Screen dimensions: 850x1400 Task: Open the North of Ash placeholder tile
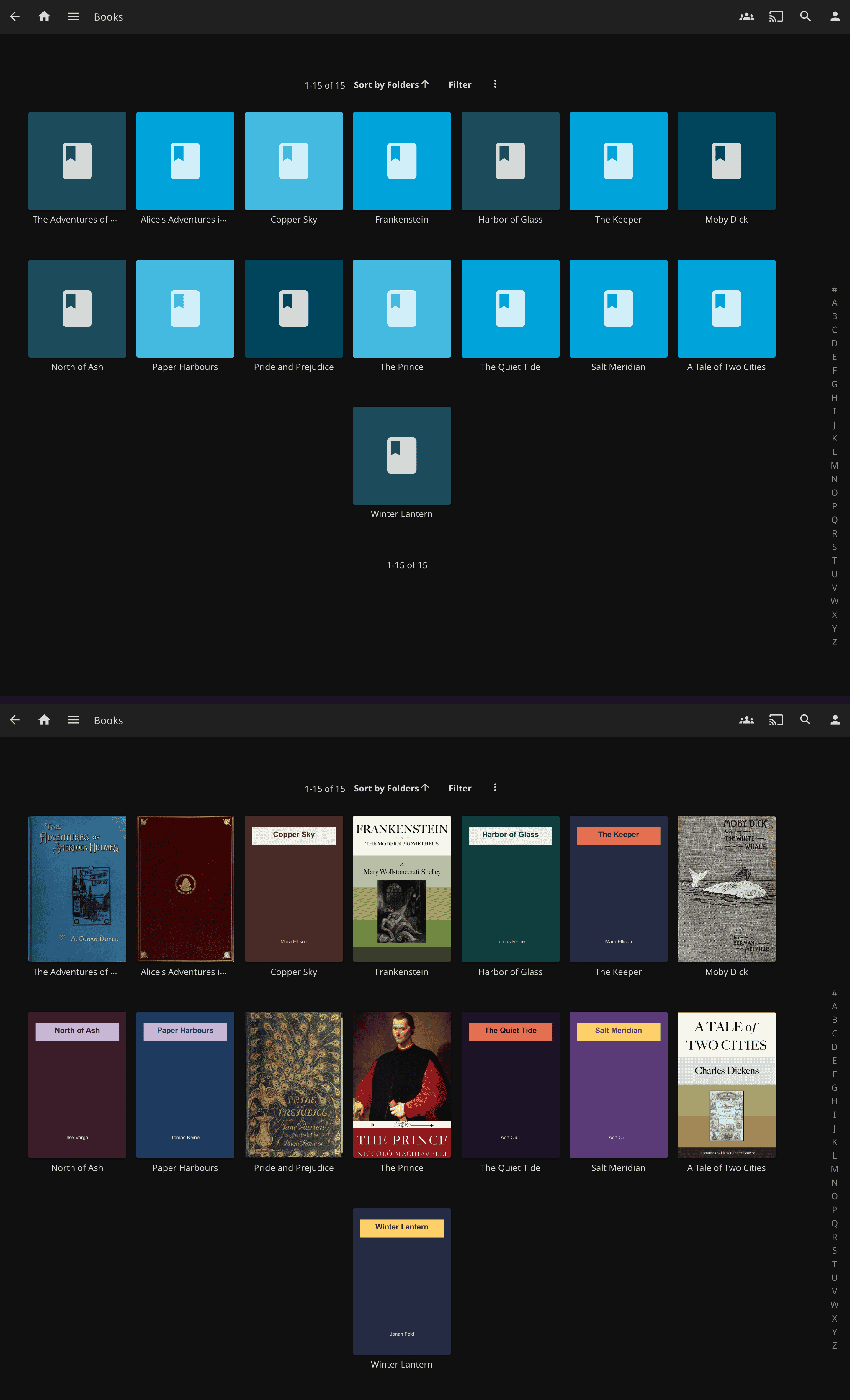pyautogui.click(x=77, y=308)
